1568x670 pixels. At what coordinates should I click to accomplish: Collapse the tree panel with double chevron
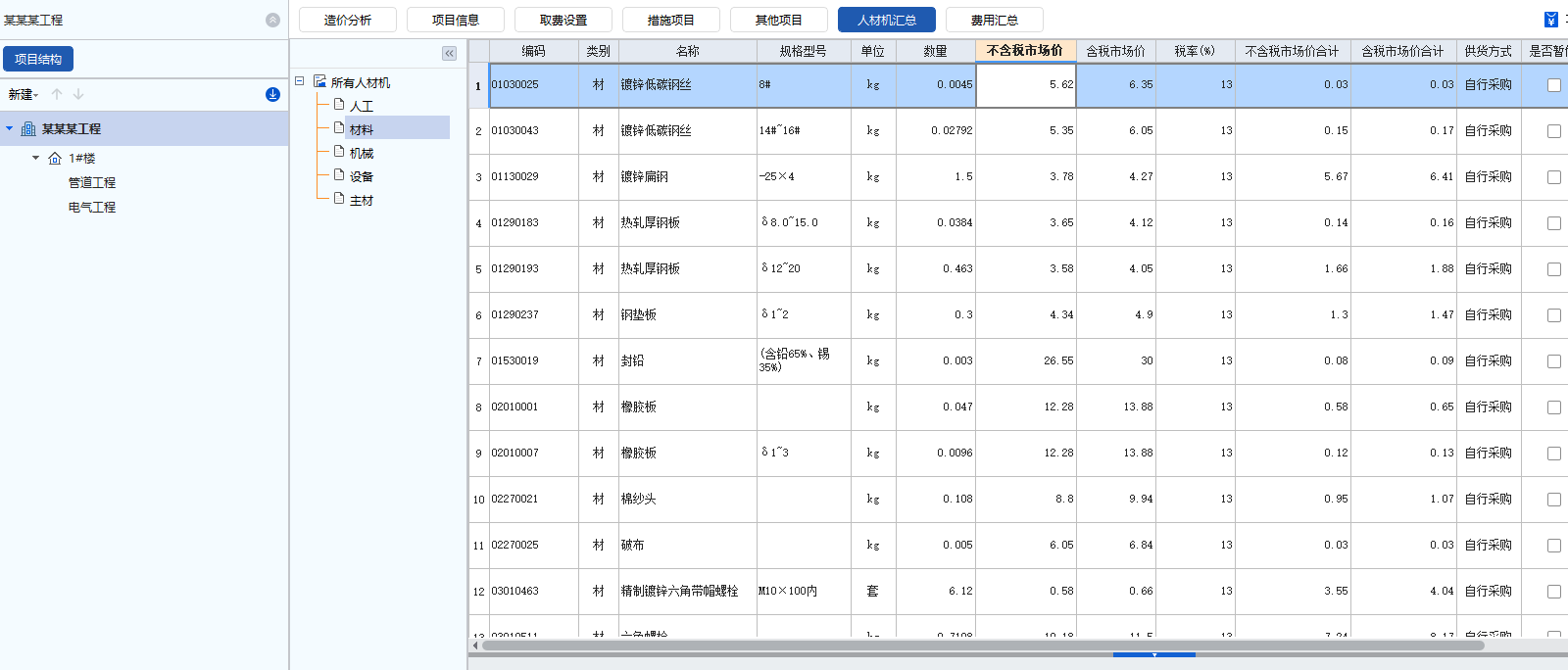click(449, 53)
